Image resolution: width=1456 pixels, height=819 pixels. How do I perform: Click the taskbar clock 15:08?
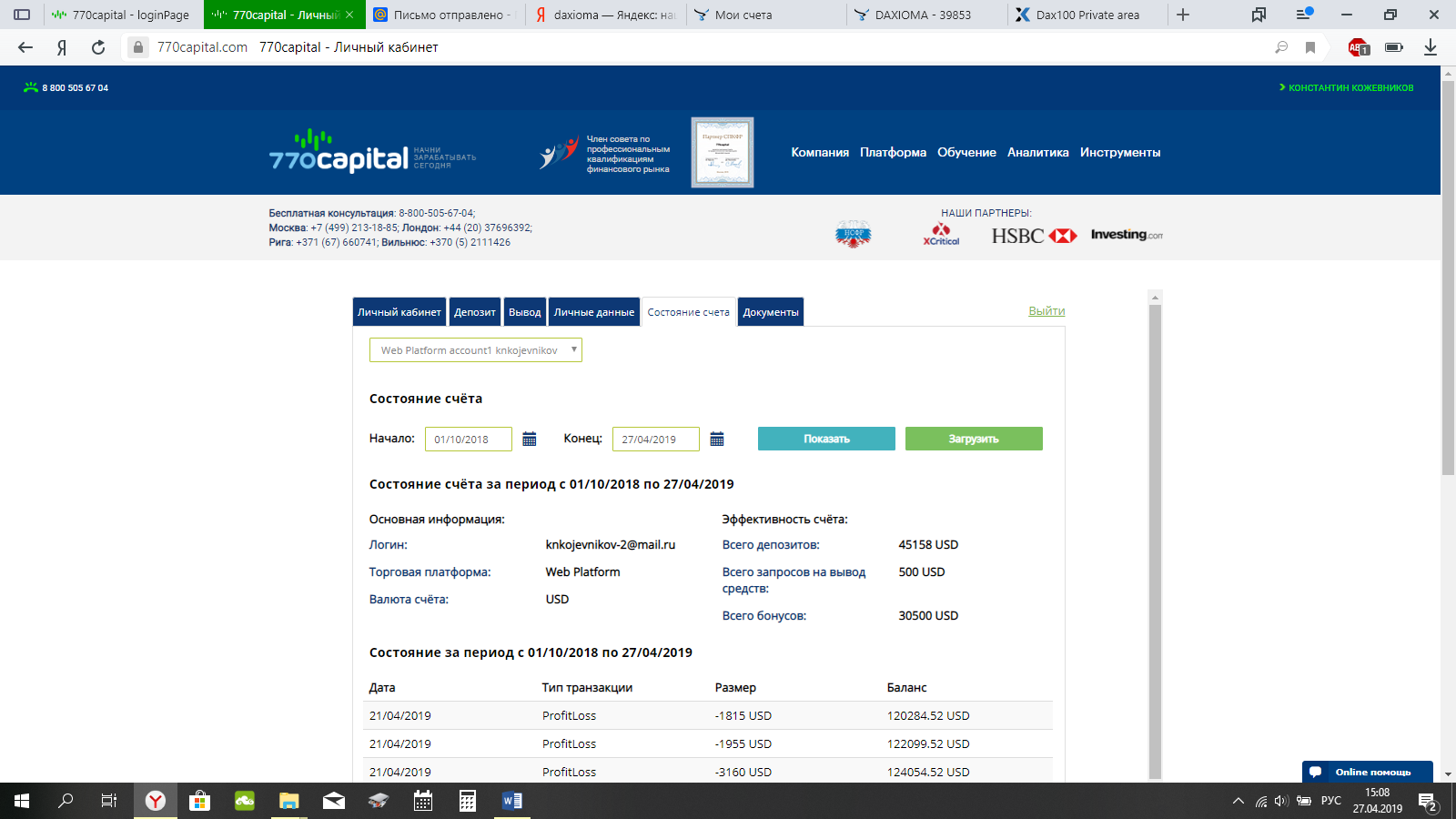click(x=1377, y=793)
